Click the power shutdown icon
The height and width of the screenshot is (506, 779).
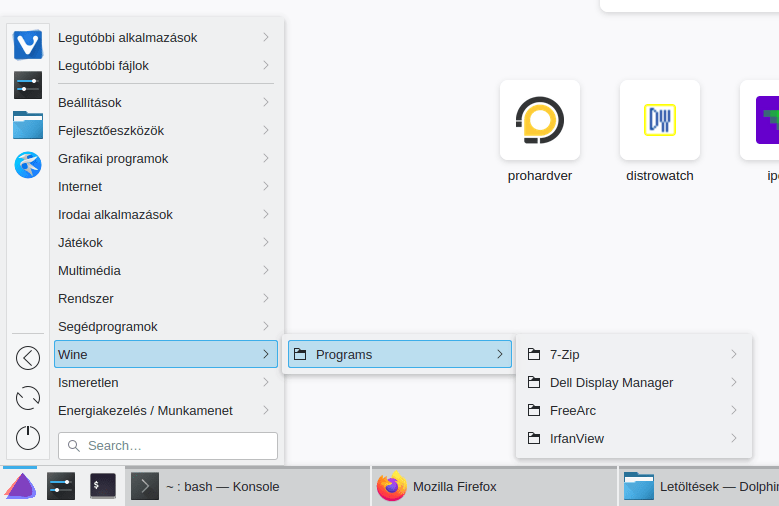pos(28,438)
